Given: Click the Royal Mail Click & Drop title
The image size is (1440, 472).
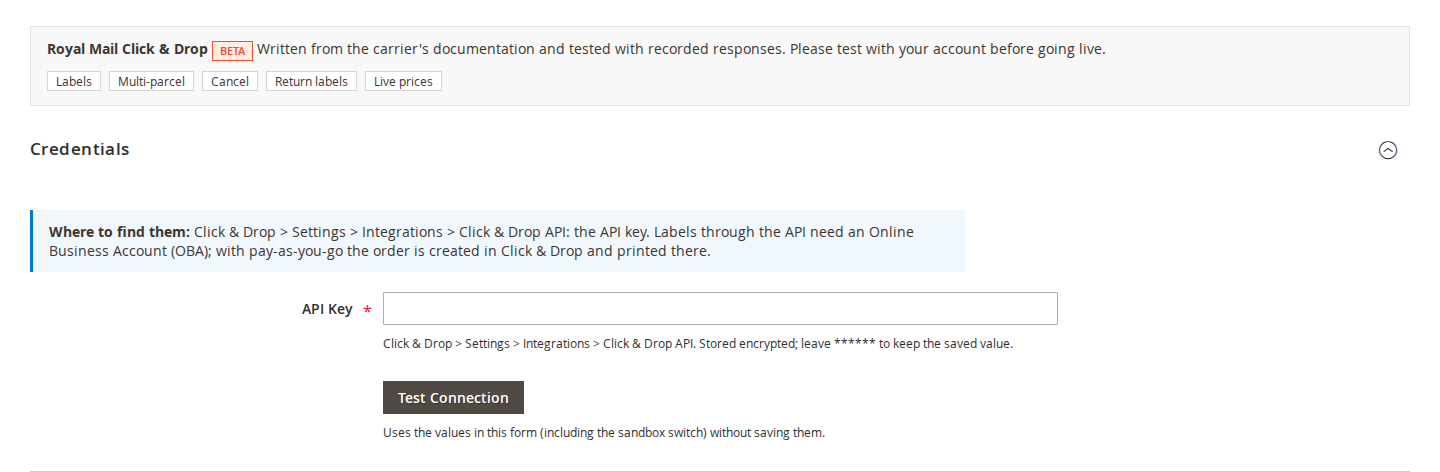Looking at the screenshot, I should point(127,49).
